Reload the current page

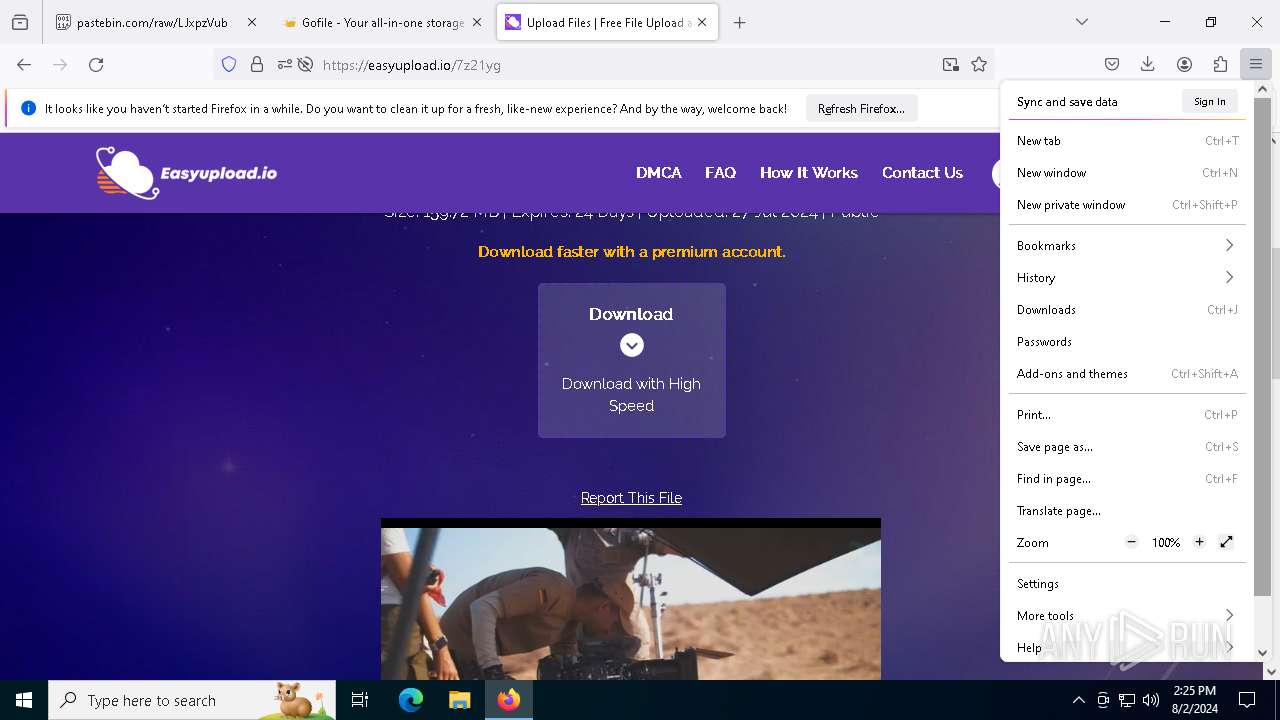(96, 64)
